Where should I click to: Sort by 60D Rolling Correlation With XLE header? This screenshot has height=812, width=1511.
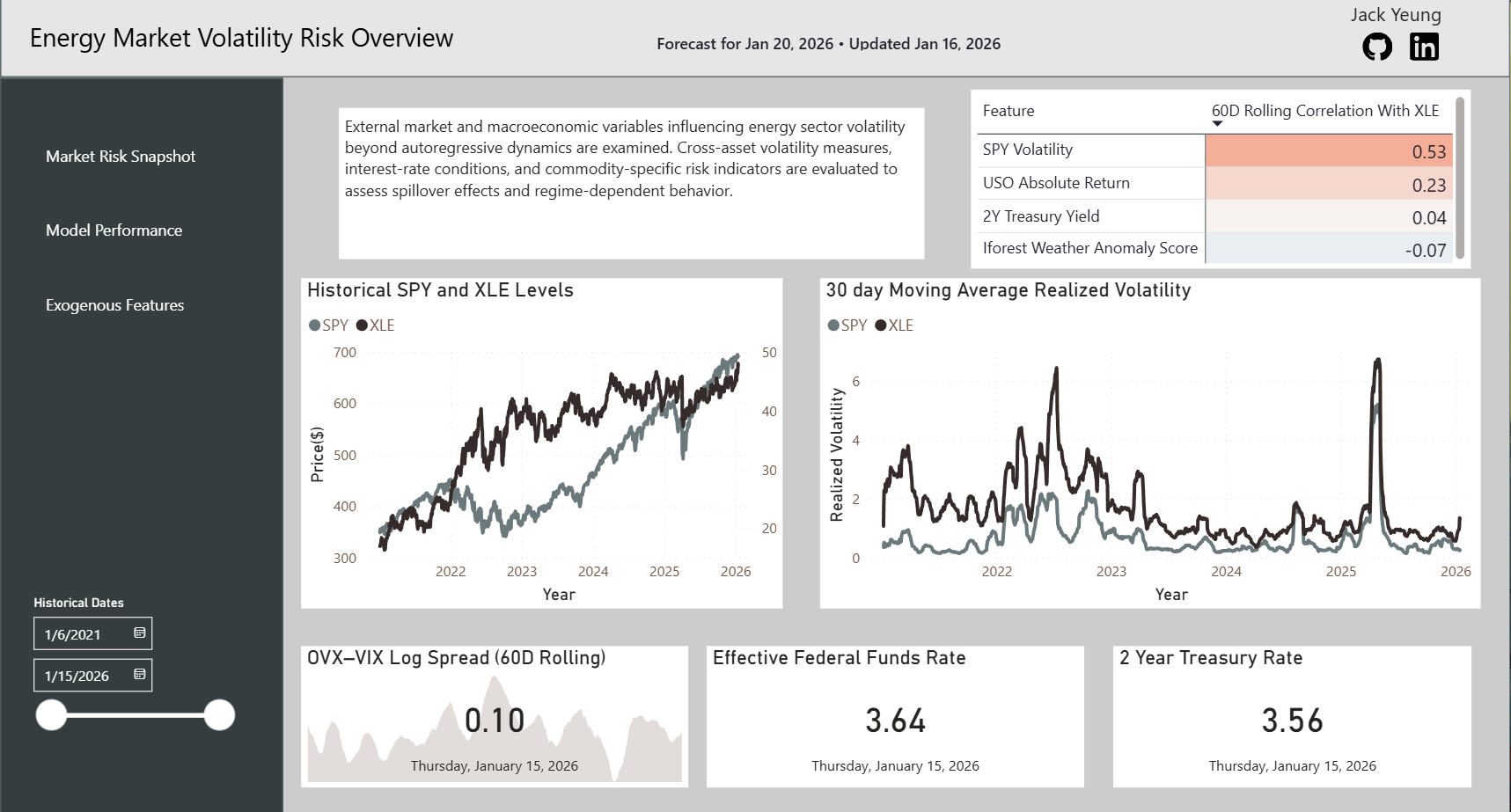tap(1325, 111)
